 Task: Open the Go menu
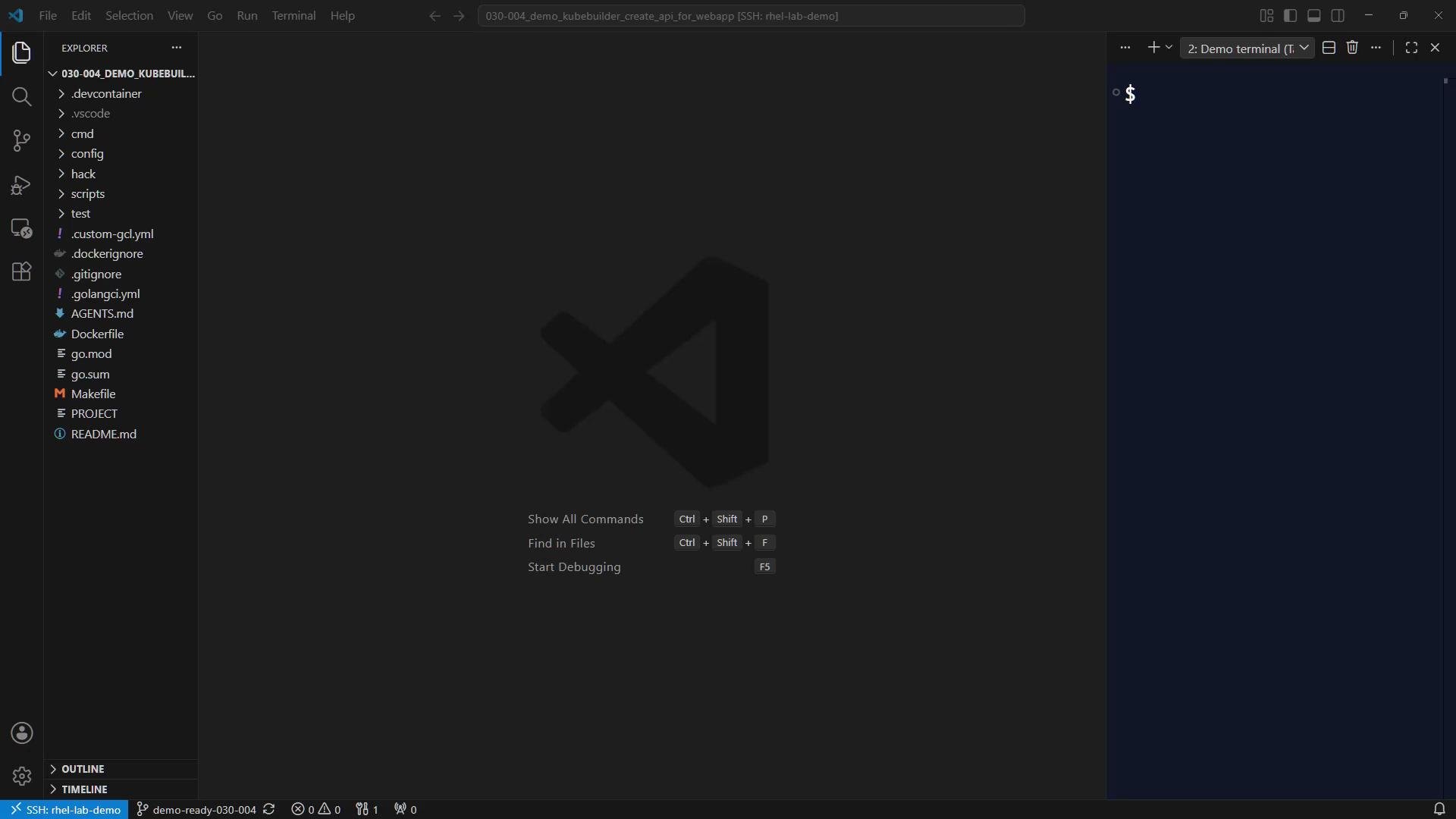click(215, 15)
